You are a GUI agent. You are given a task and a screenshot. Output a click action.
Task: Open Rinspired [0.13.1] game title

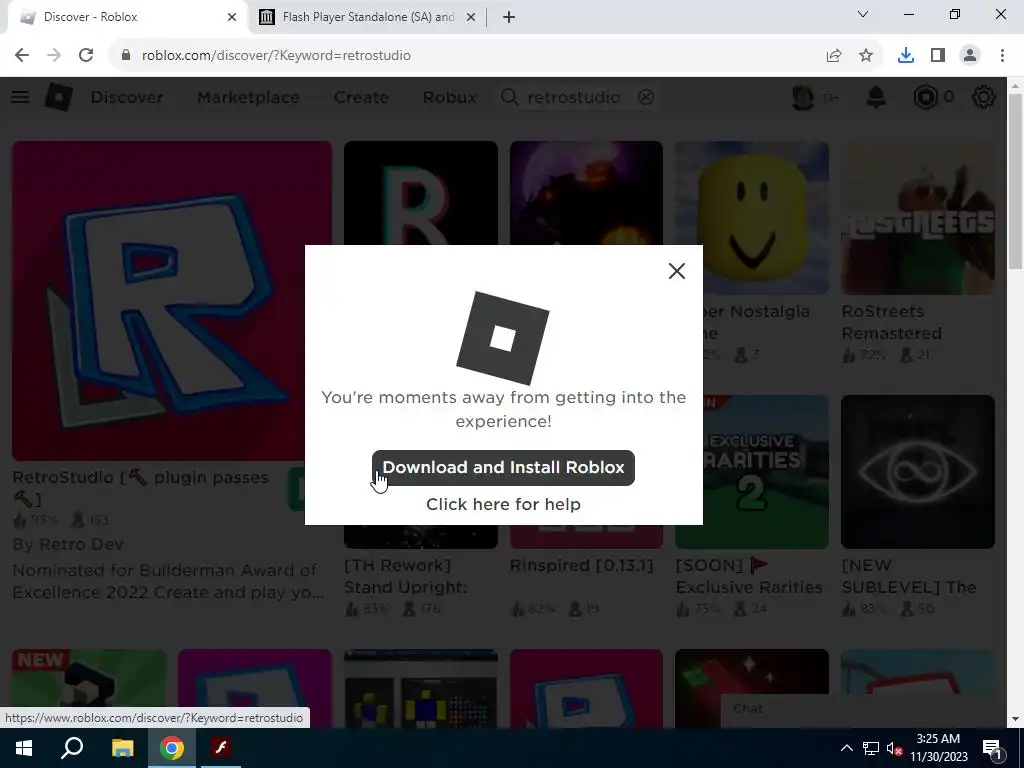coord(581,566)
